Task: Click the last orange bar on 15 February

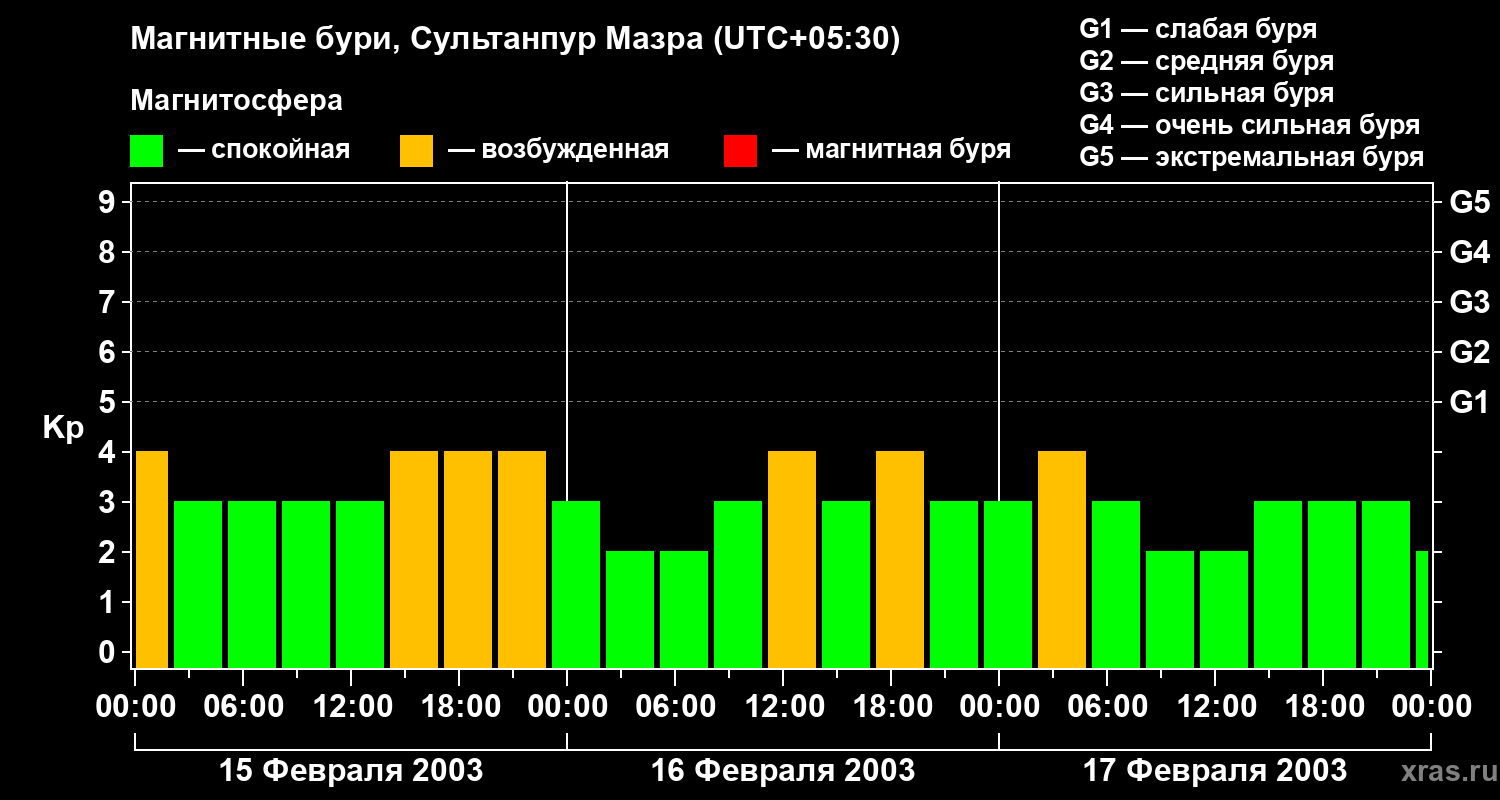Action: point(522,559)
